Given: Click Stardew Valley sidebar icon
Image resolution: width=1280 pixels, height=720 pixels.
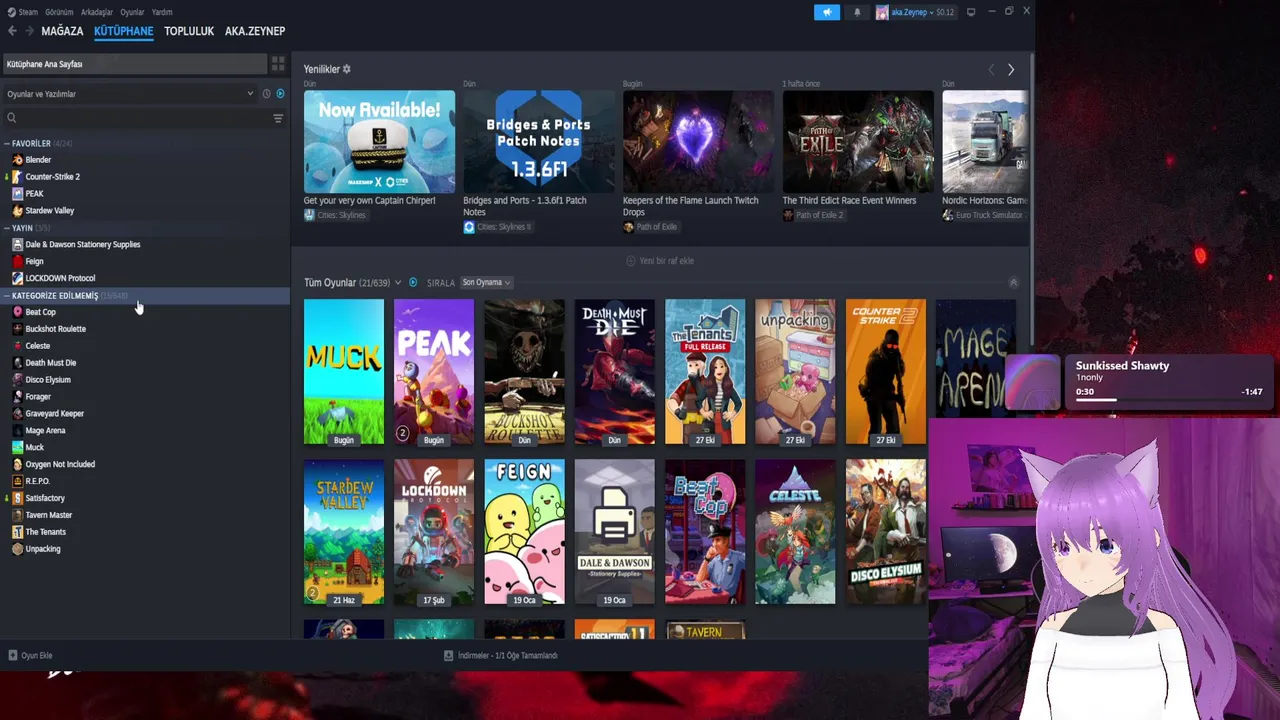Looking at the screenshot, I should pyautogui.click(x=17, y=211).
